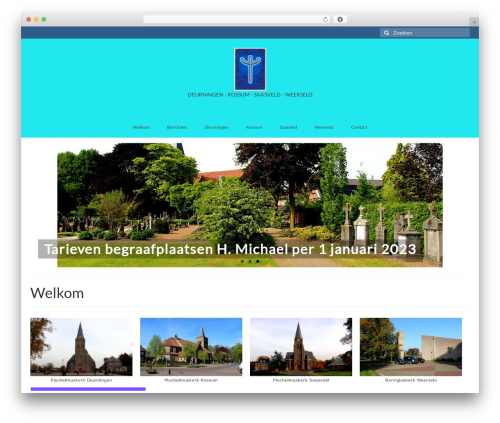Click the parish cross logo image
Viewport: 500px width, 423px height.
[250, 69]
